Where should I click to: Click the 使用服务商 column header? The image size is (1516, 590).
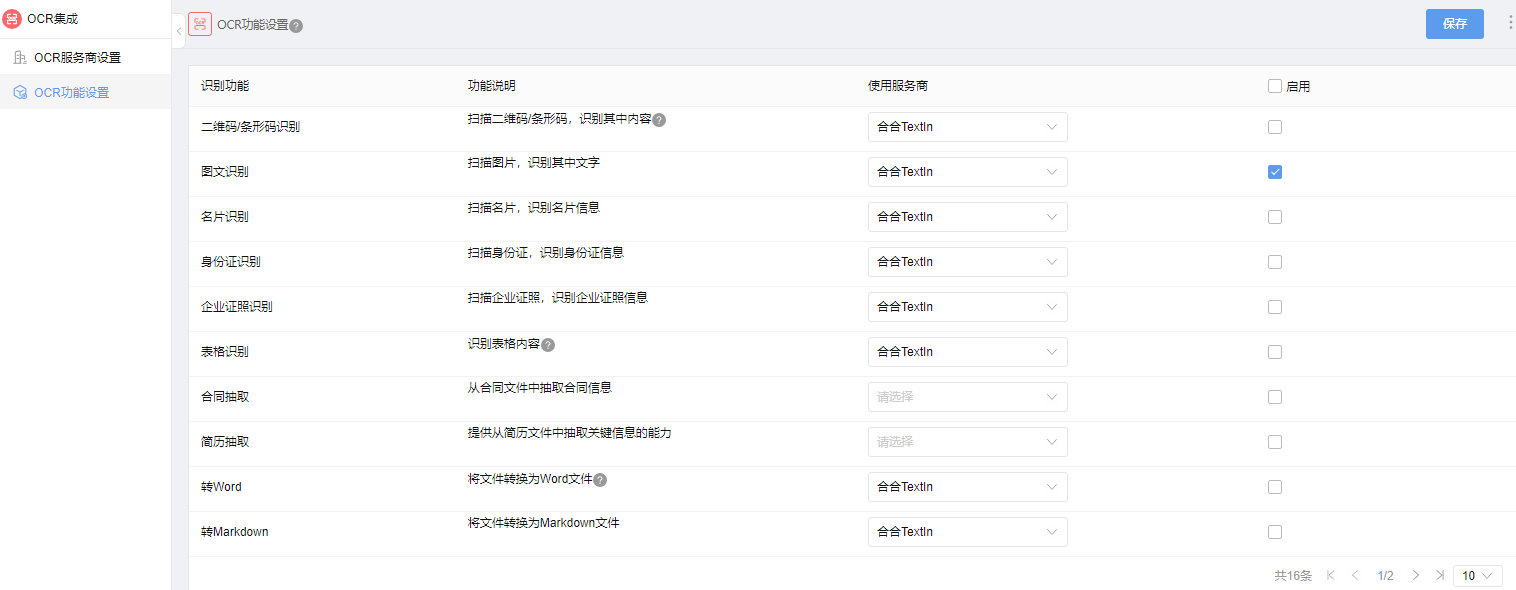[x=898, y=86]
